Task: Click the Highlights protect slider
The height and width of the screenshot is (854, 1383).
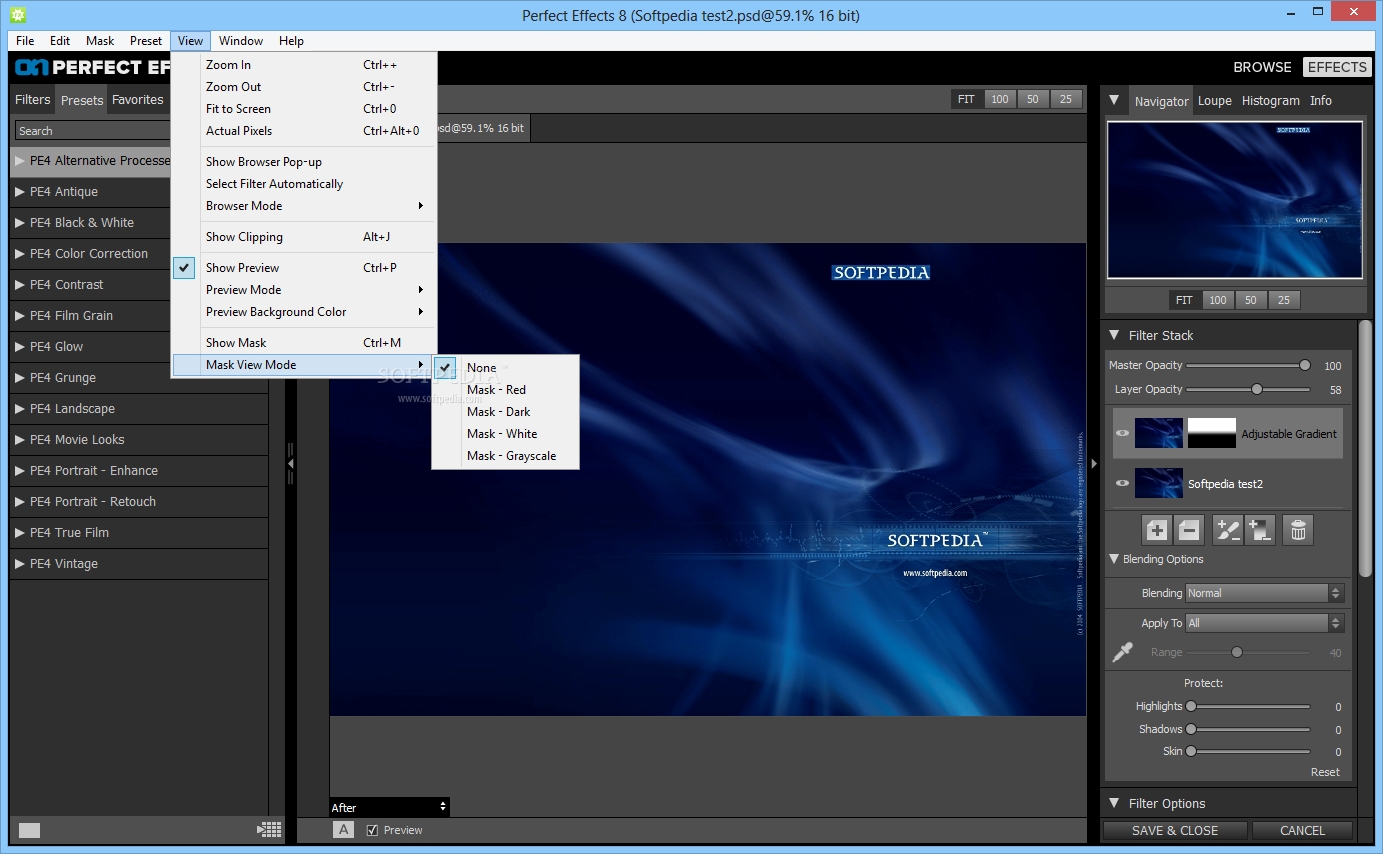Action: (1250, 706)
